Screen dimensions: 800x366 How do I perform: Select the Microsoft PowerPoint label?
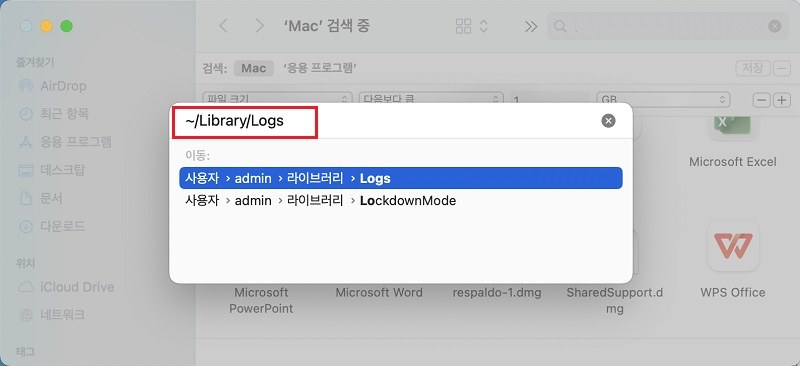pyautogui.click(x=261, y=301)
